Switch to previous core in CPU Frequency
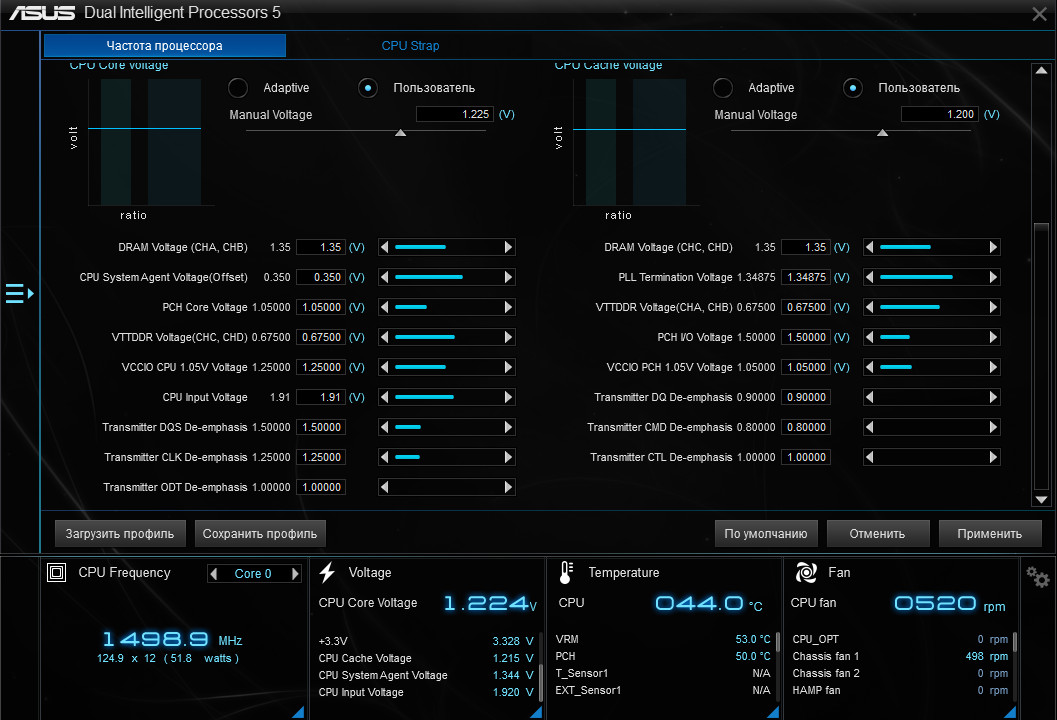Image resolution: width=1057 pixels, height=720 pixels. (214, 574)
